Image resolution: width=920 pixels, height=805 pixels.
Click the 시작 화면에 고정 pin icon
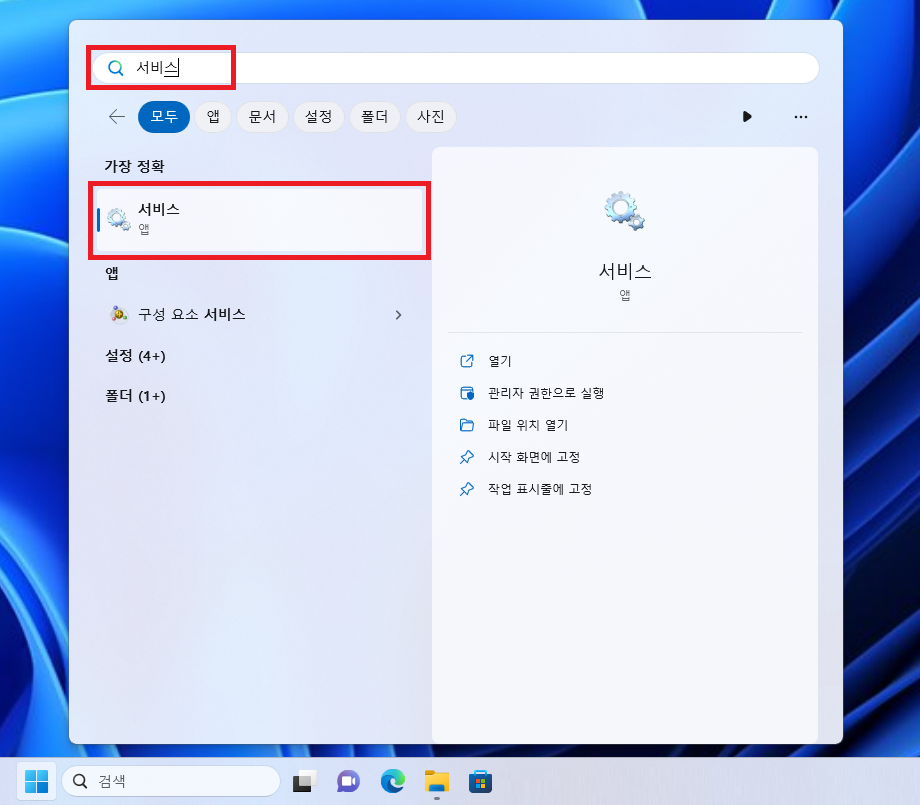click(467, 457)
